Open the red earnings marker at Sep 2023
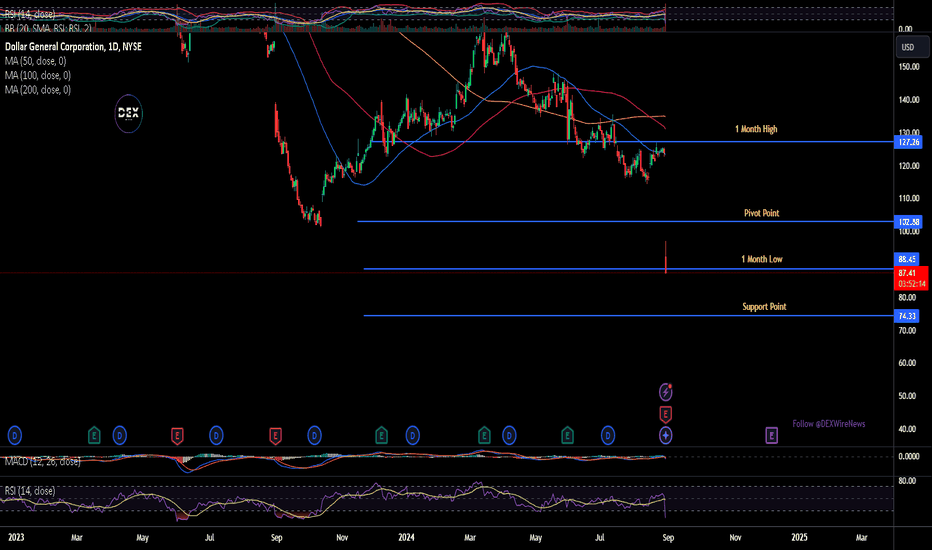Screen dimensions: 932x550 pyautogui.click(x=275, y=436)
